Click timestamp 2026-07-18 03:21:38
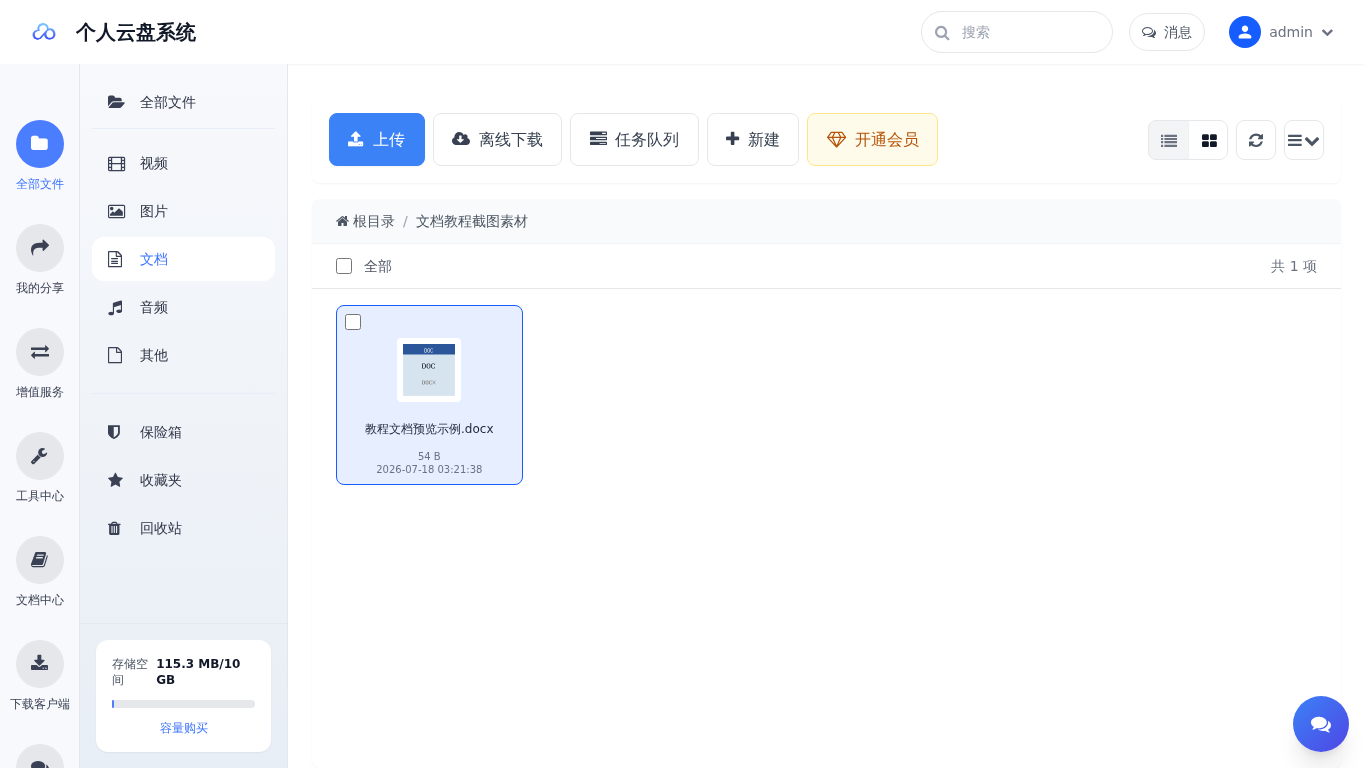 point(429,470)
